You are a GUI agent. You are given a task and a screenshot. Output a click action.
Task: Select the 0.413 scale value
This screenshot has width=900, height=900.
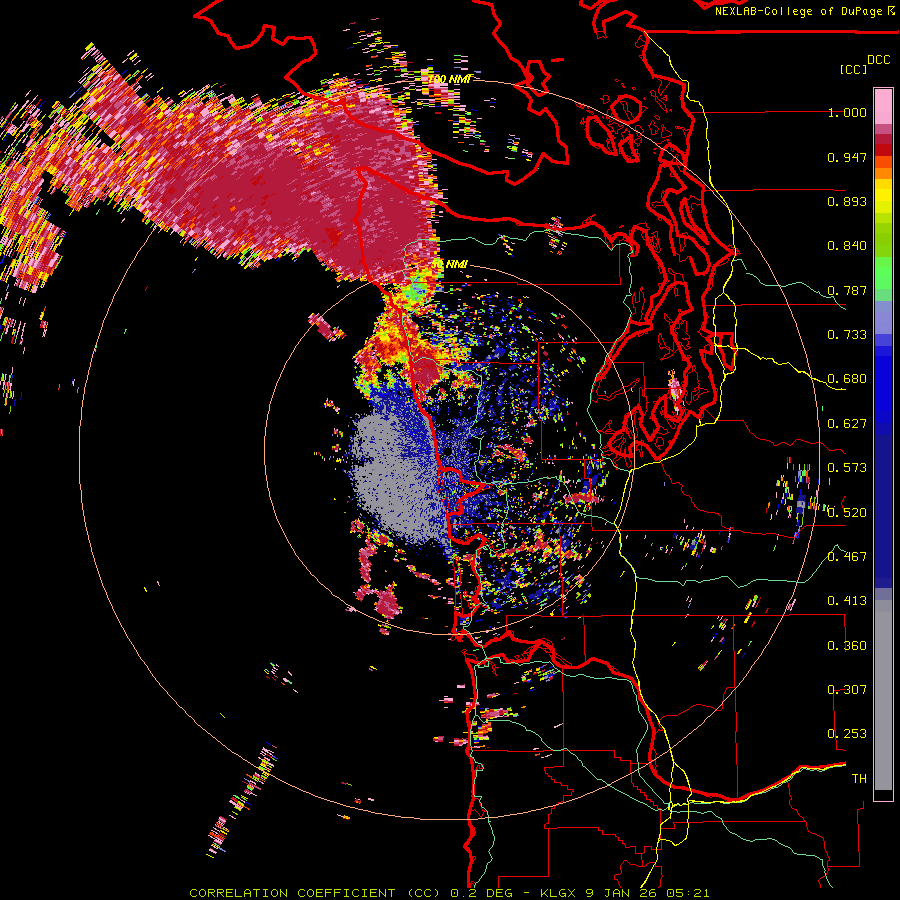click(x=847, y=601)
